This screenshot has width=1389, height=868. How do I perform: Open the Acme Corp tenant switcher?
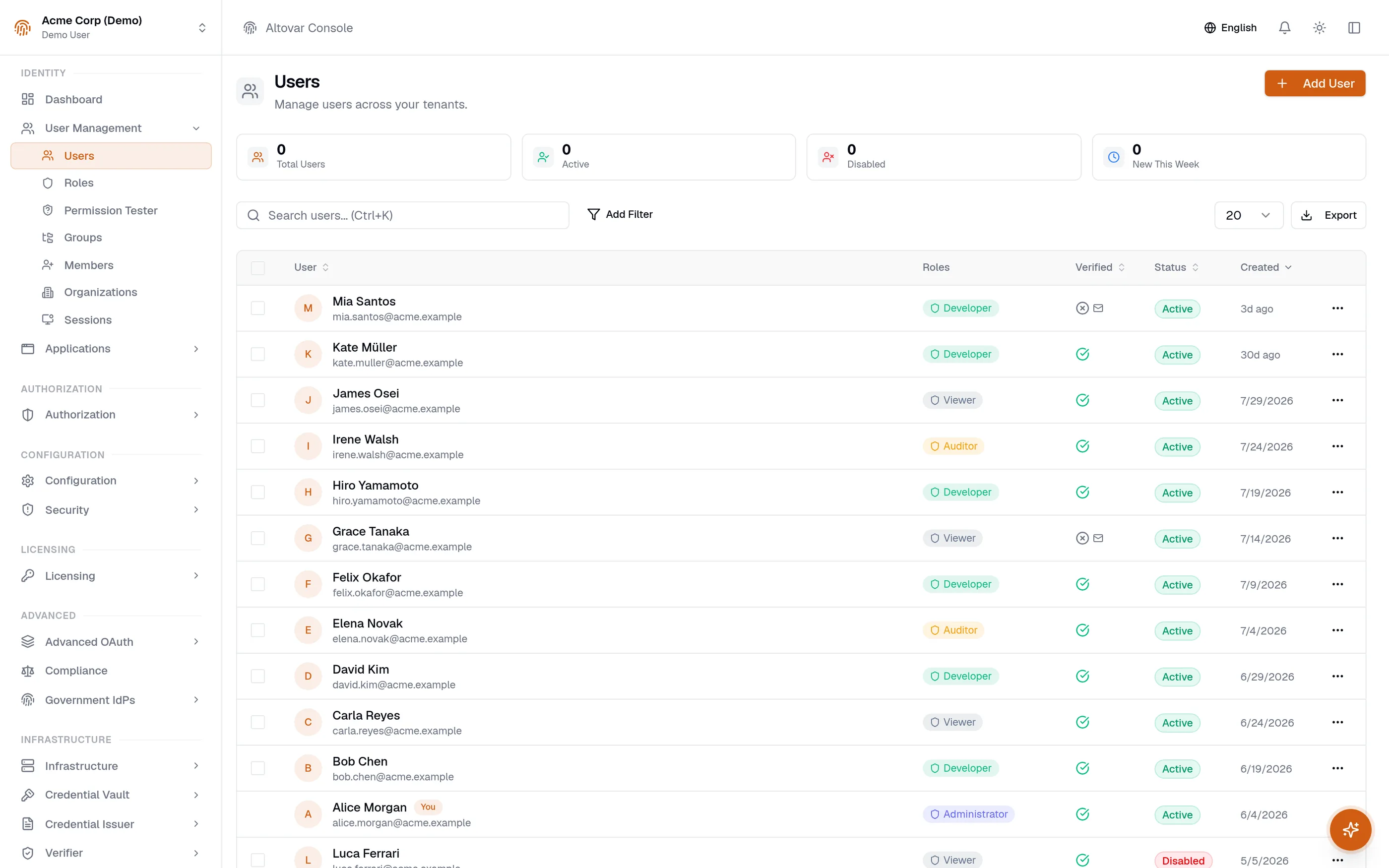coord(111,28)
